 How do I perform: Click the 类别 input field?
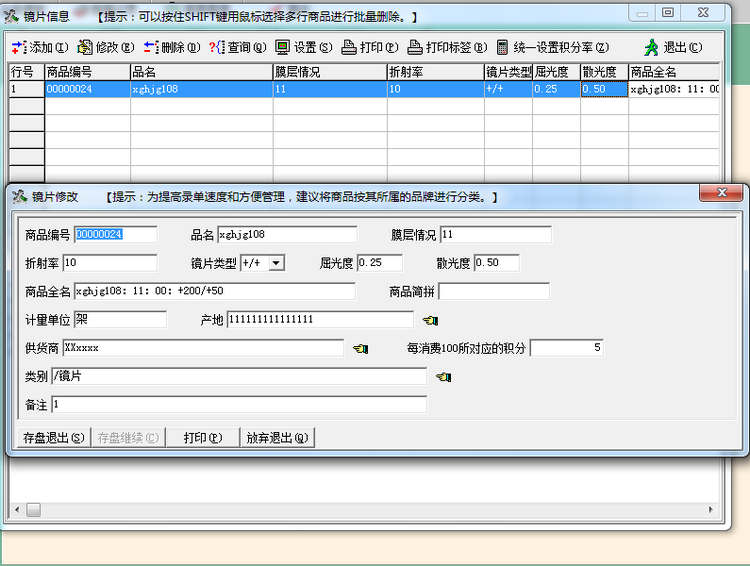(x=239, y=376)
